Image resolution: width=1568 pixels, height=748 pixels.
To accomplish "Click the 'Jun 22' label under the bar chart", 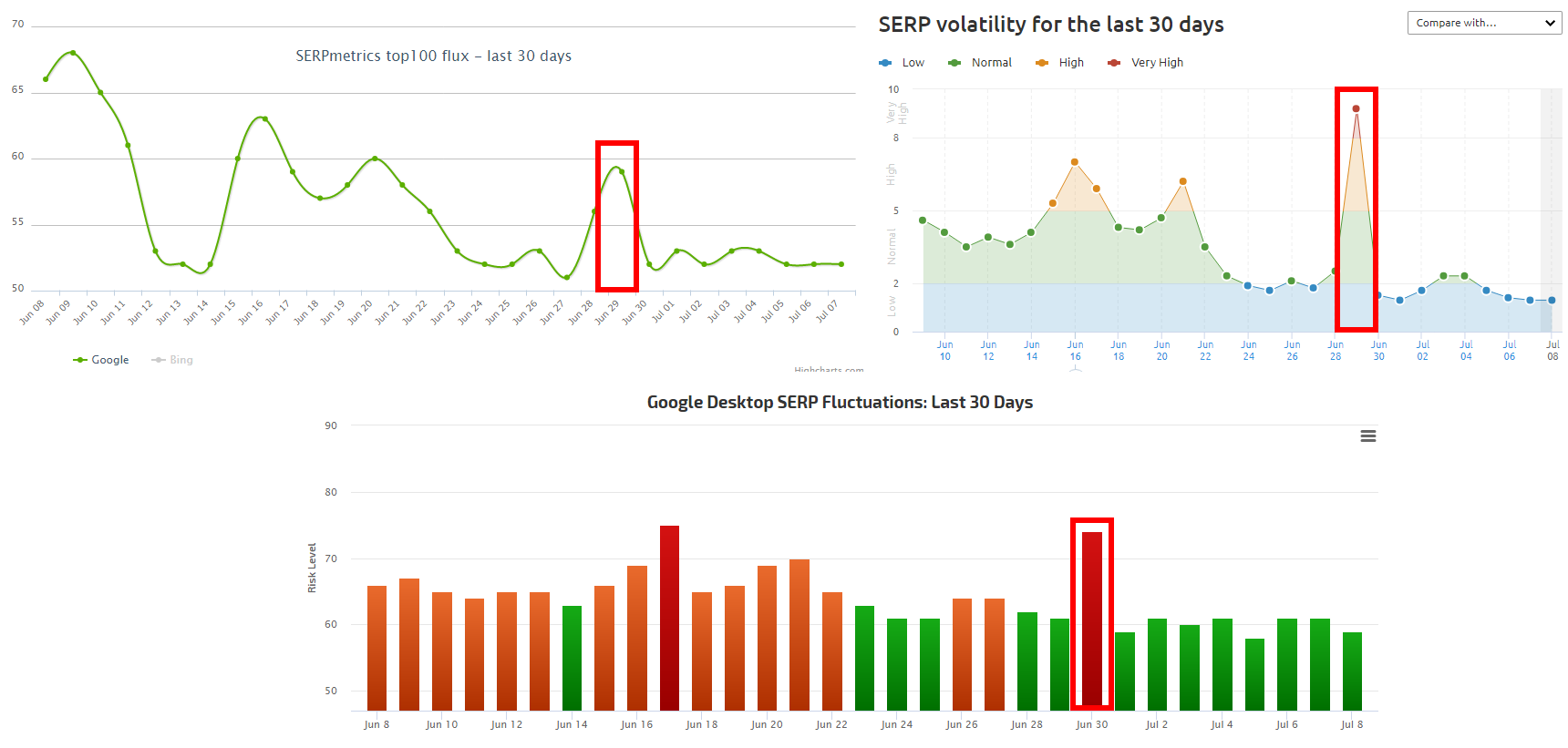I will pyautogui.click(x=831, y=724).
